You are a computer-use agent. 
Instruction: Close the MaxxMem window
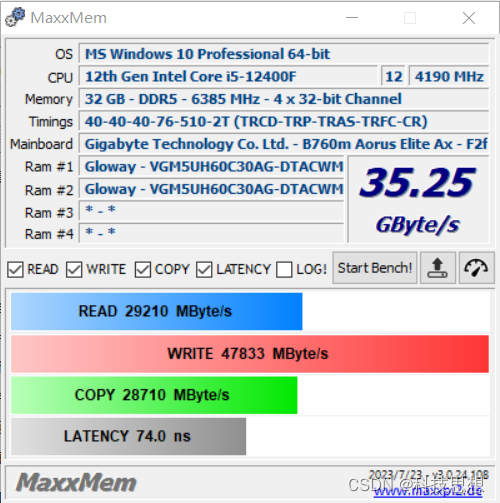click(469, 18)
